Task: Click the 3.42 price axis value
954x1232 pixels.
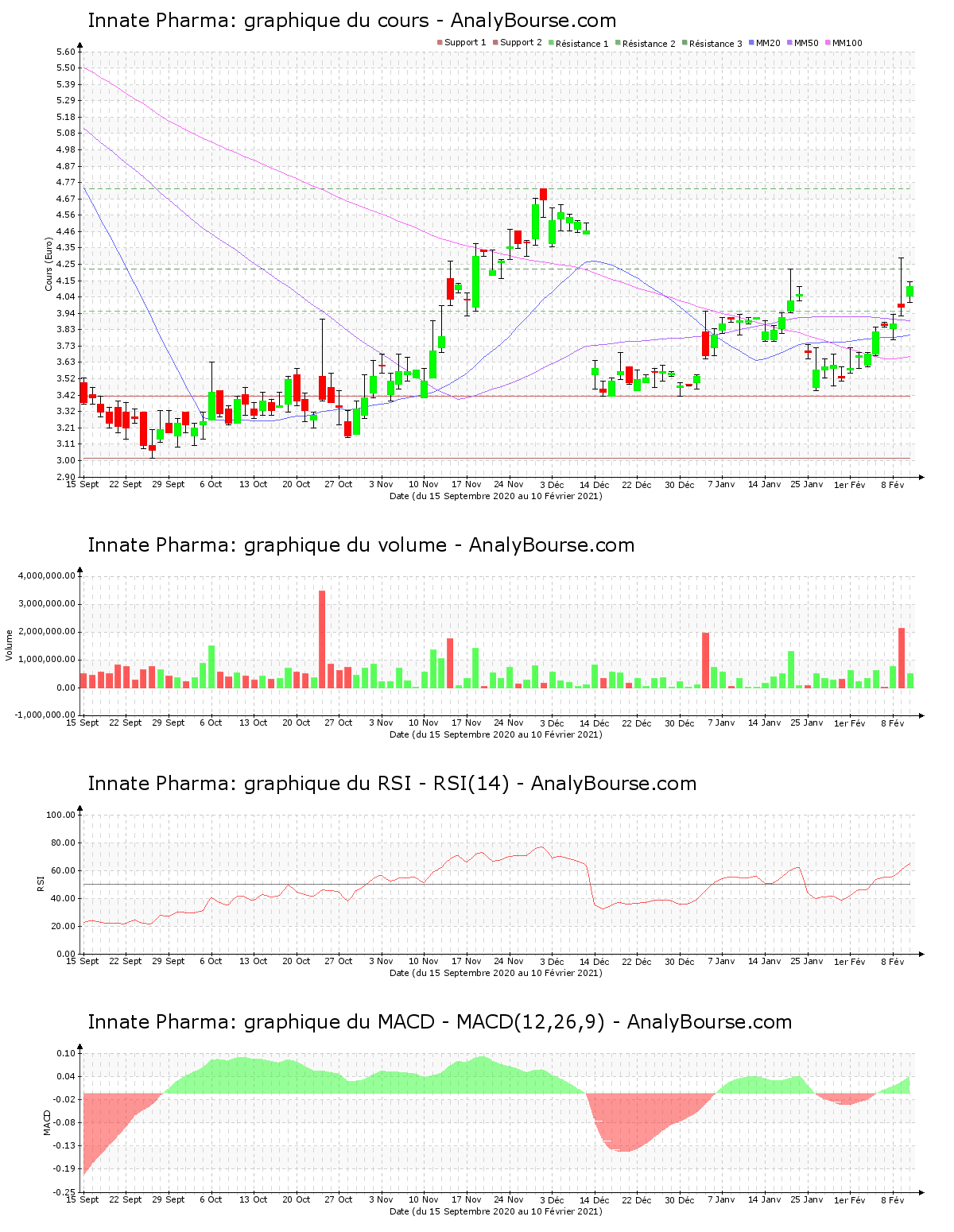Action: pyautogui.click(x=66, y=395)
